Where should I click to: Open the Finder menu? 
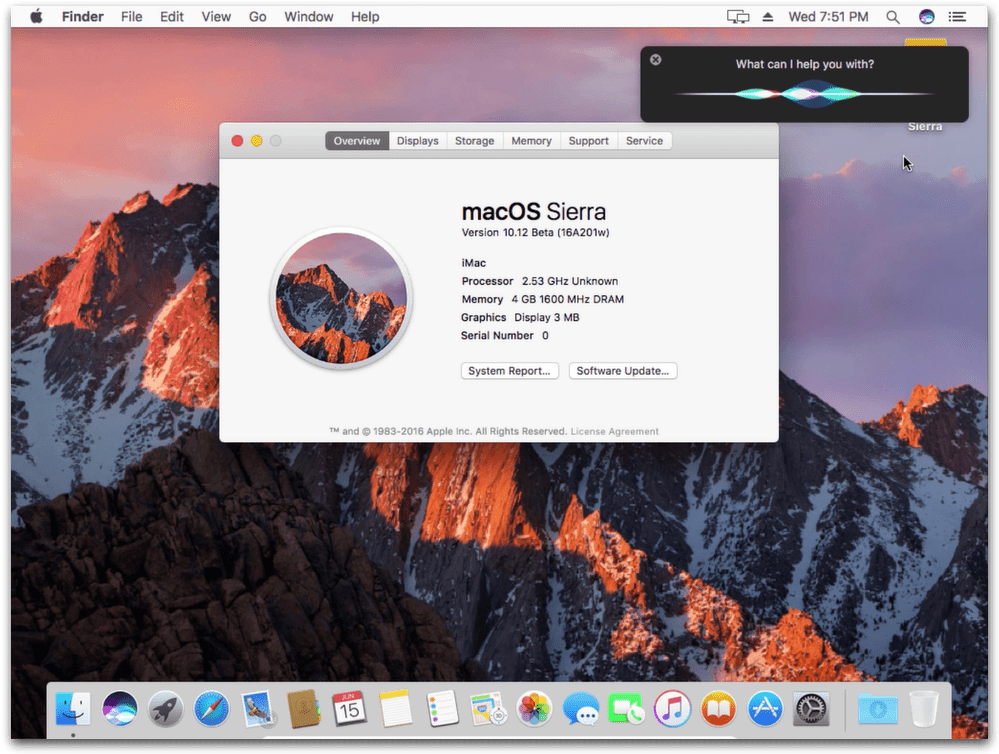tap(82, 17)
